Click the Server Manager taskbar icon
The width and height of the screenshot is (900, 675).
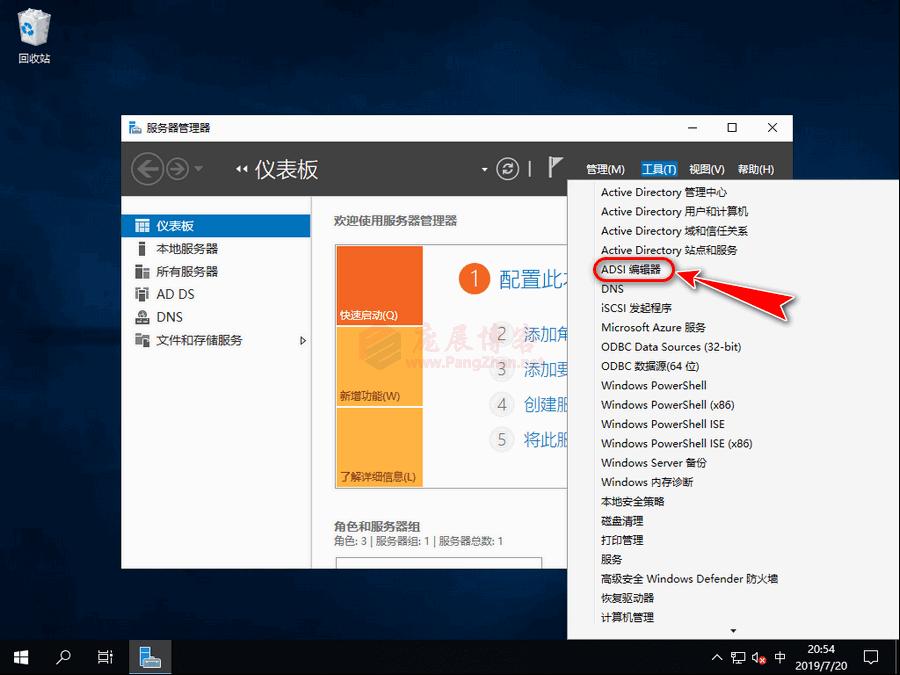pyautogui.click(x=150, y=657)
